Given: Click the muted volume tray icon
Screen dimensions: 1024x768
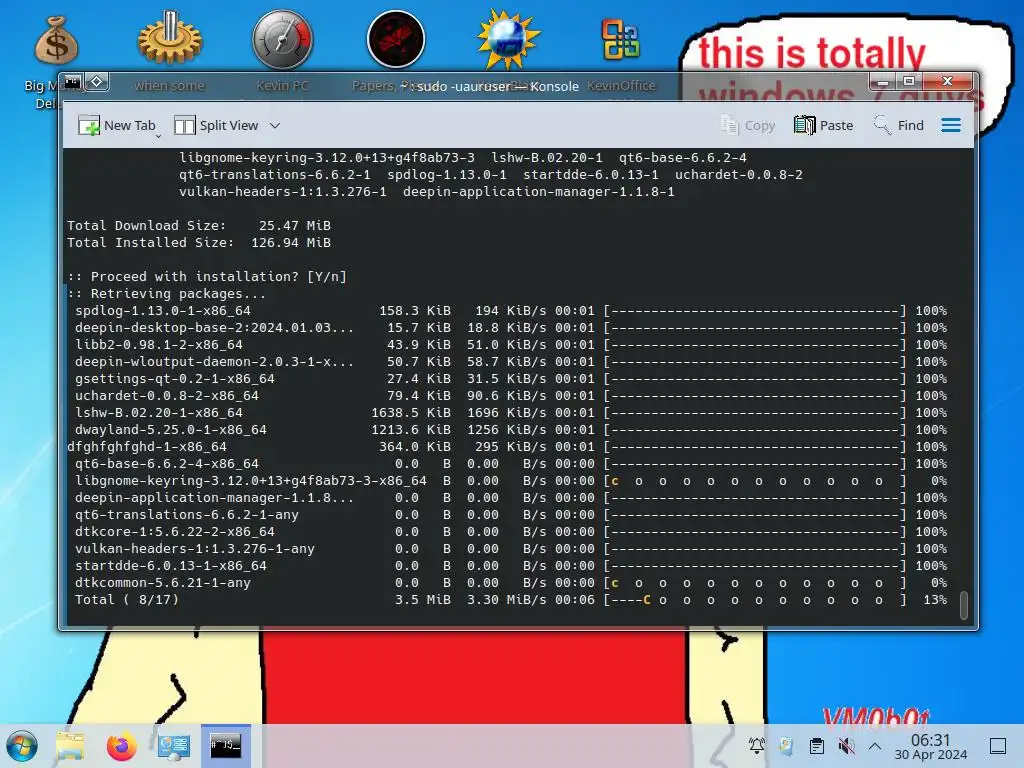Looking at the screenshot, I should coord(846,745).
